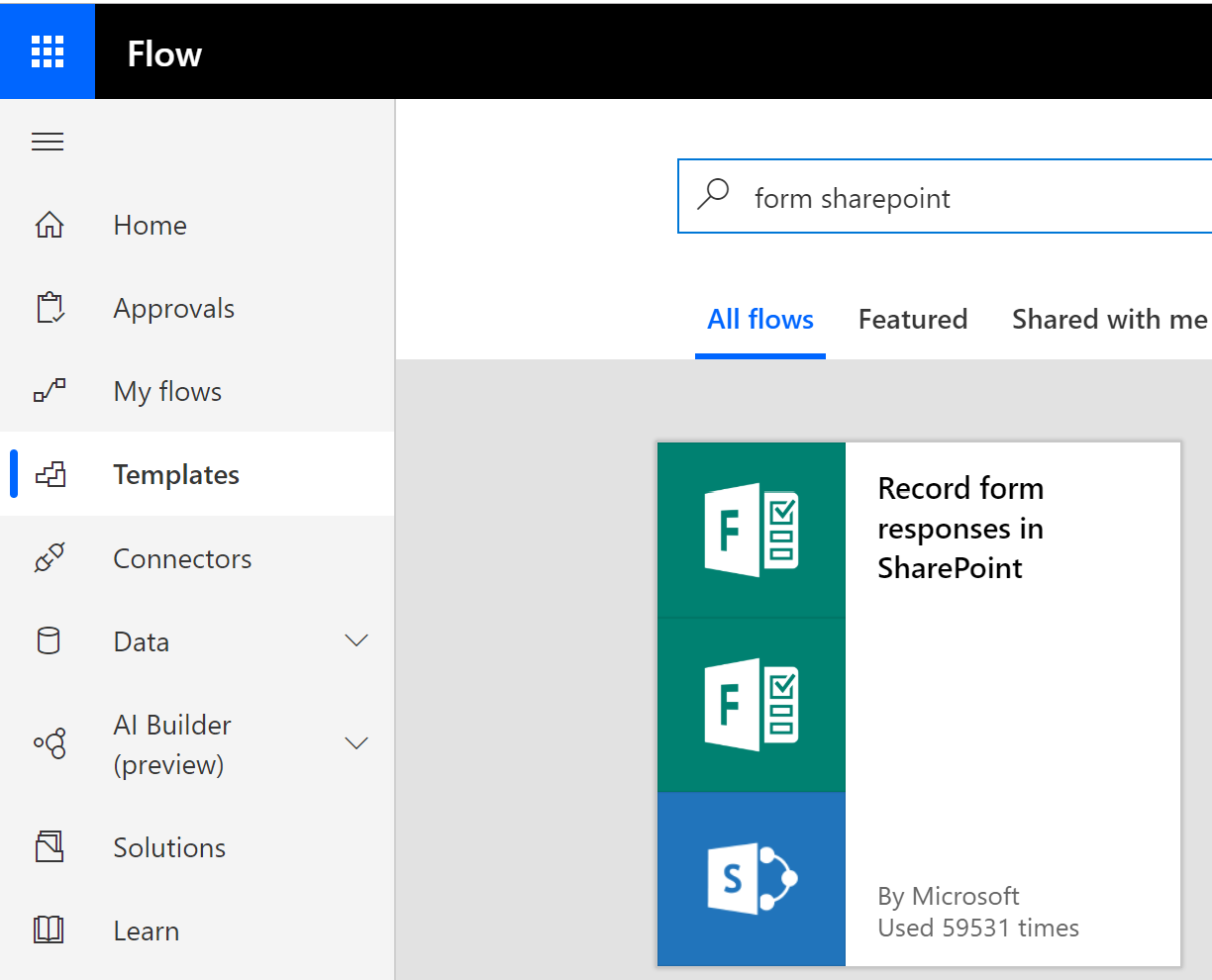Click the Data cylinder icon

pos(49,641)
